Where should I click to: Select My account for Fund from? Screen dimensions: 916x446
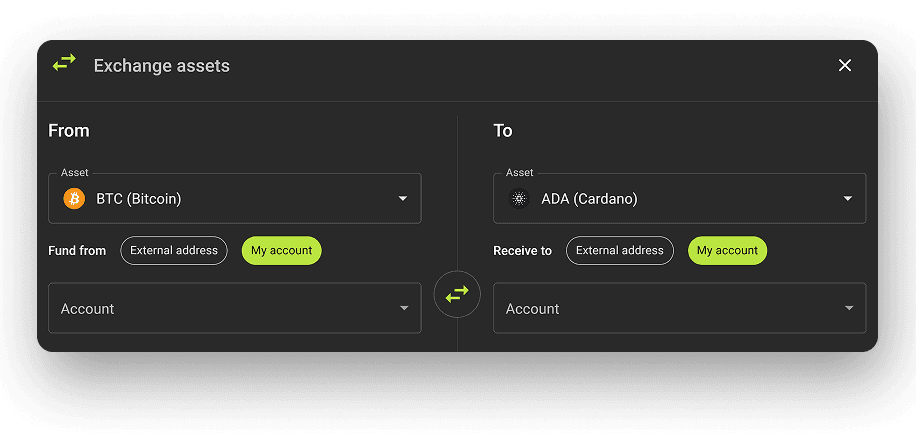coord(281,251)
